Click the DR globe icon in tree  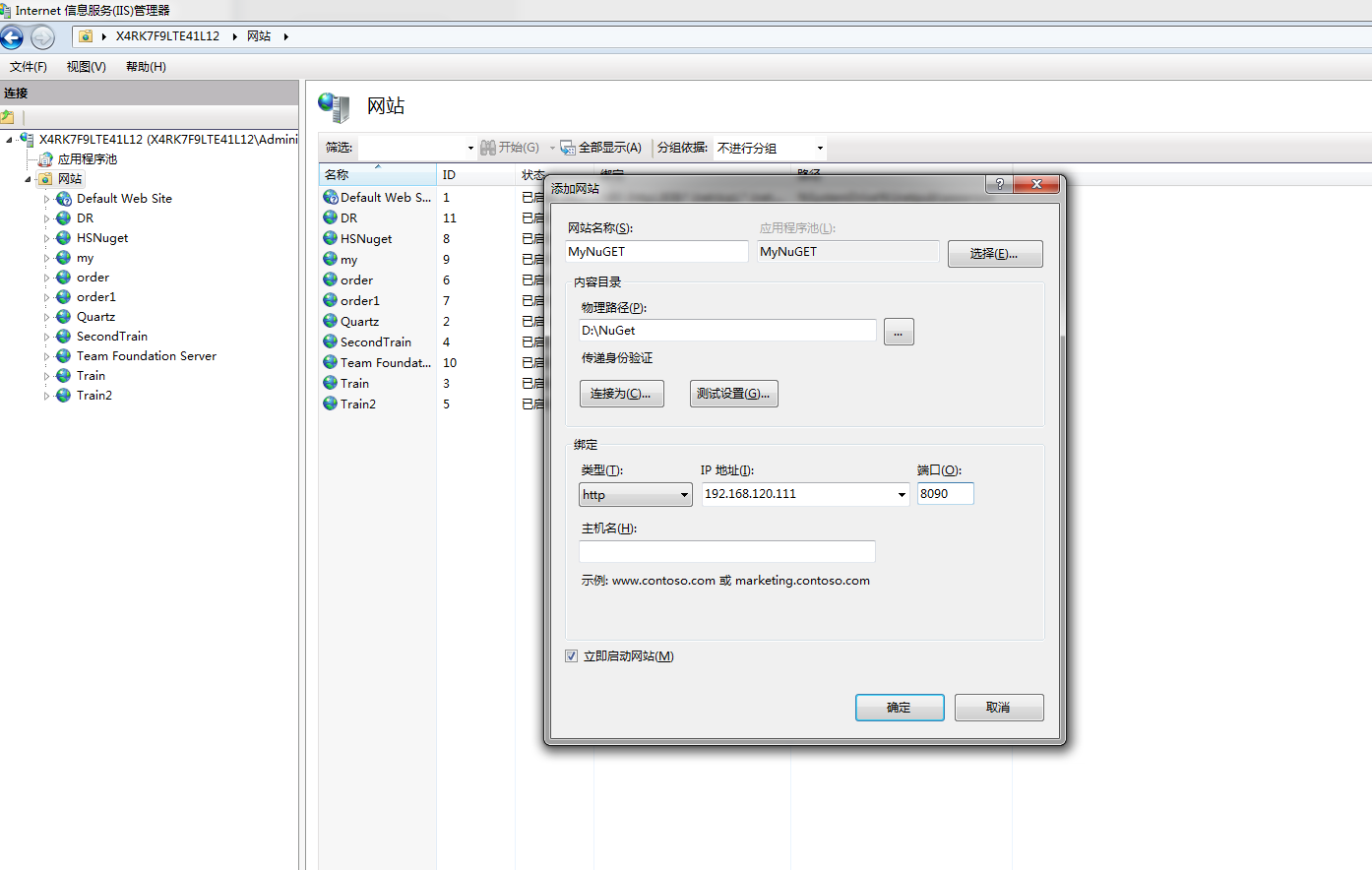click(64, 218)
